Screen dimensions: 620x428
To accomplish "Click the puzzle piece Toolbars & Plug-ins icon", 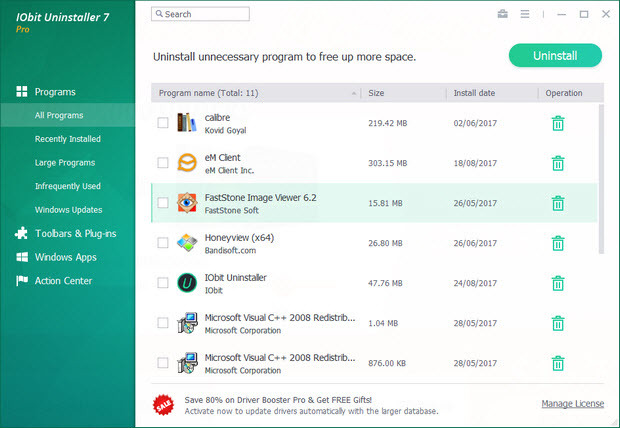I will click(21, 233).
